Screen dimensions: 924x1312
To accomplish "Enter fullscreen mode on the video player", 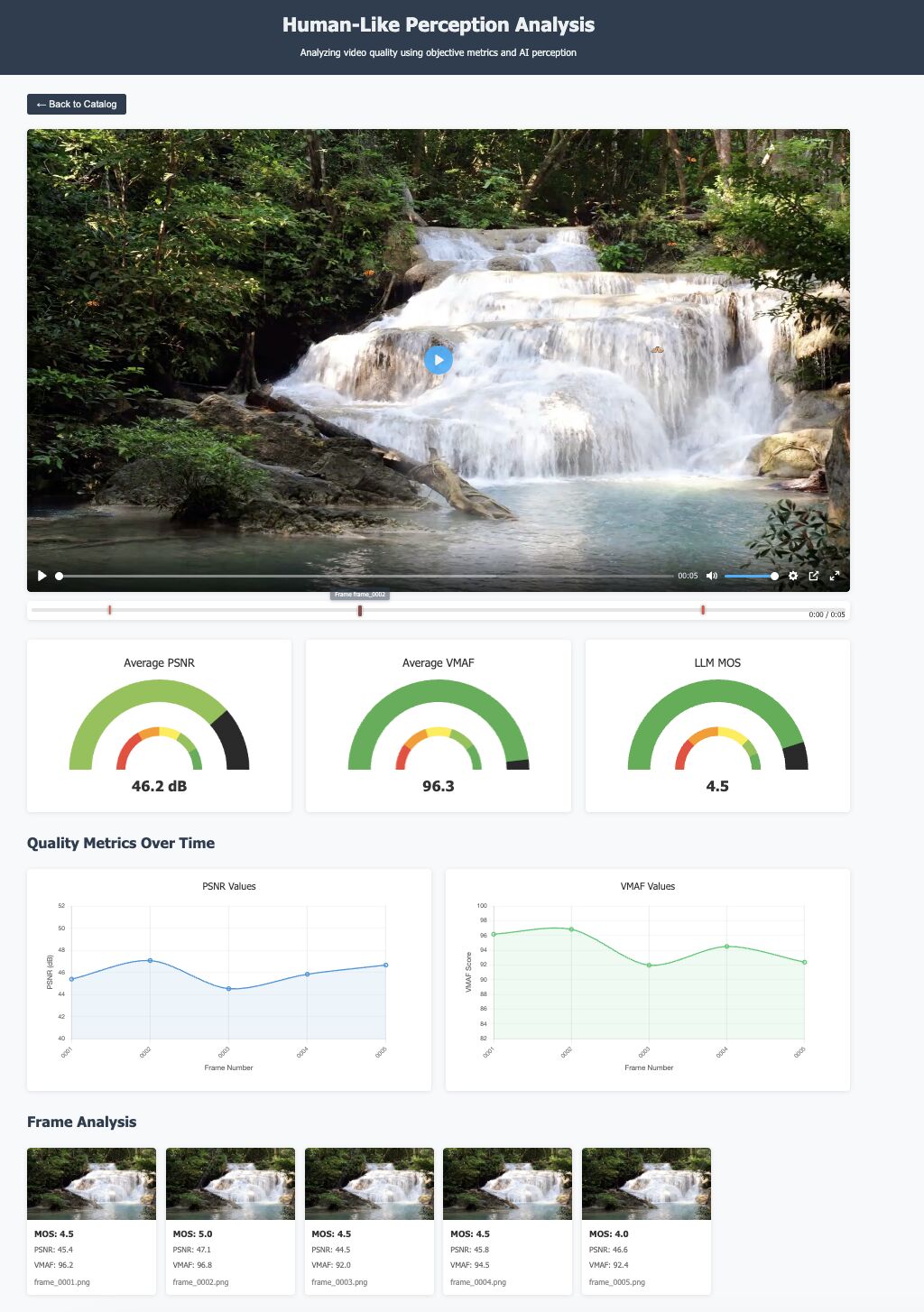I will coord(835,576).
